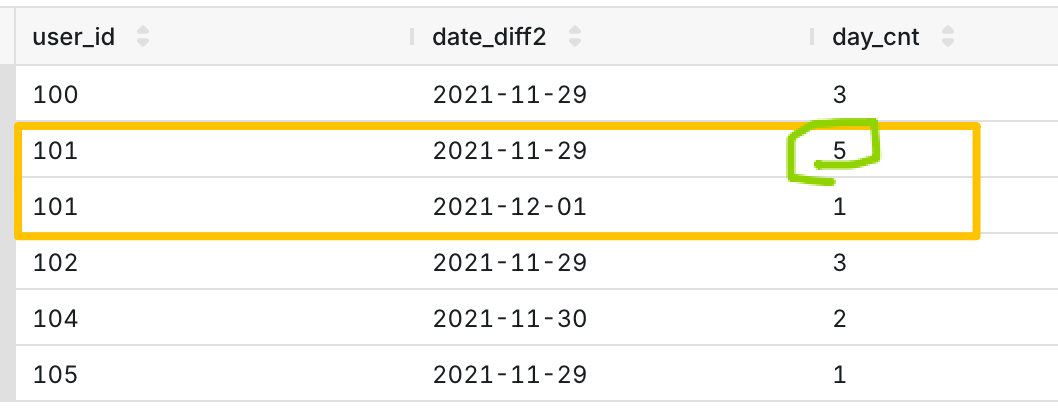This screenshot has height=410, width=1058.
Task: Click day_cnt value 1 for user 105
Action: pyautogui.click(x=839, y=375)
